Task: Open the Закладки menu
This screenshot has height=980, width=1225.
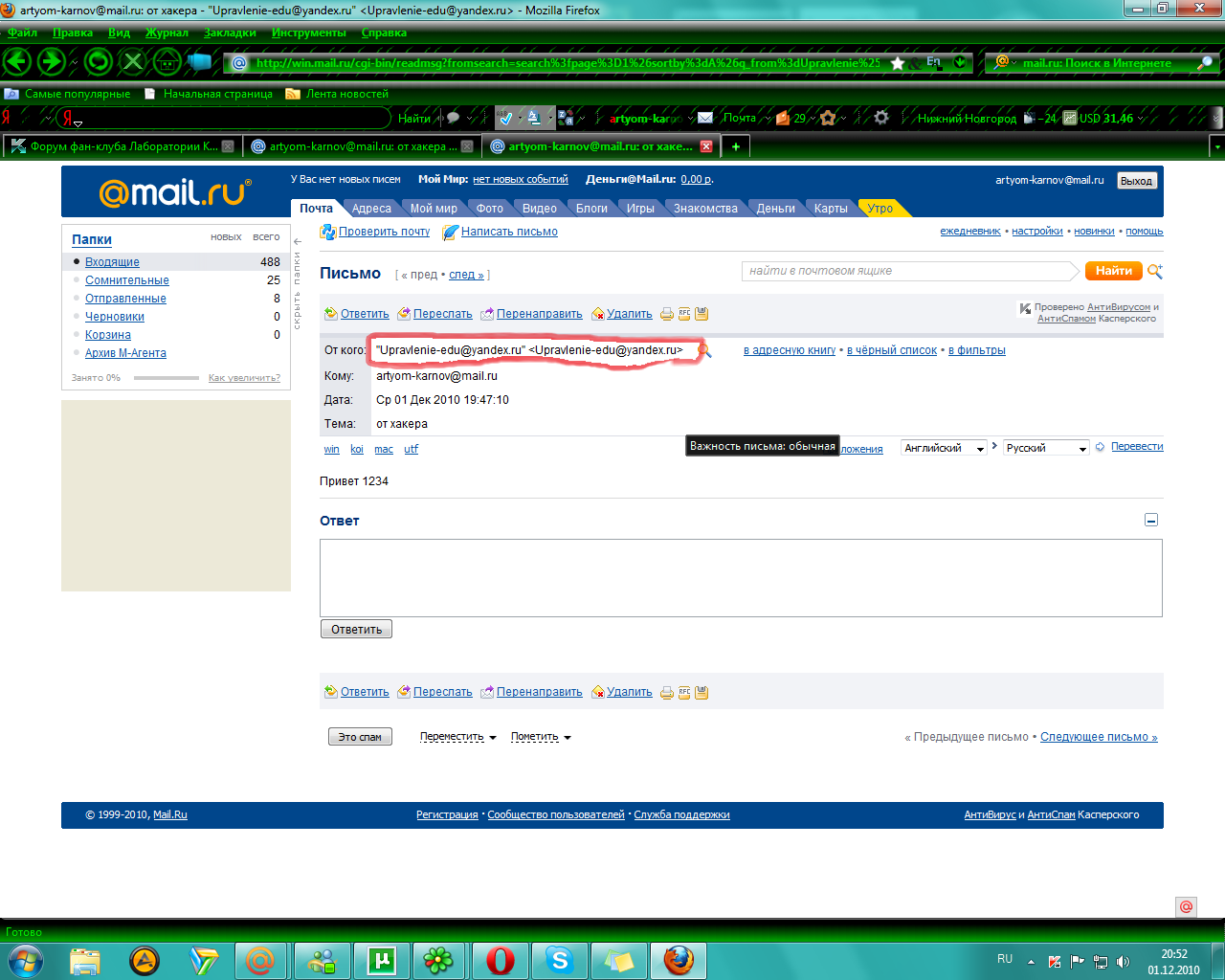Action: pyautogui.click(x=230, y=33)
